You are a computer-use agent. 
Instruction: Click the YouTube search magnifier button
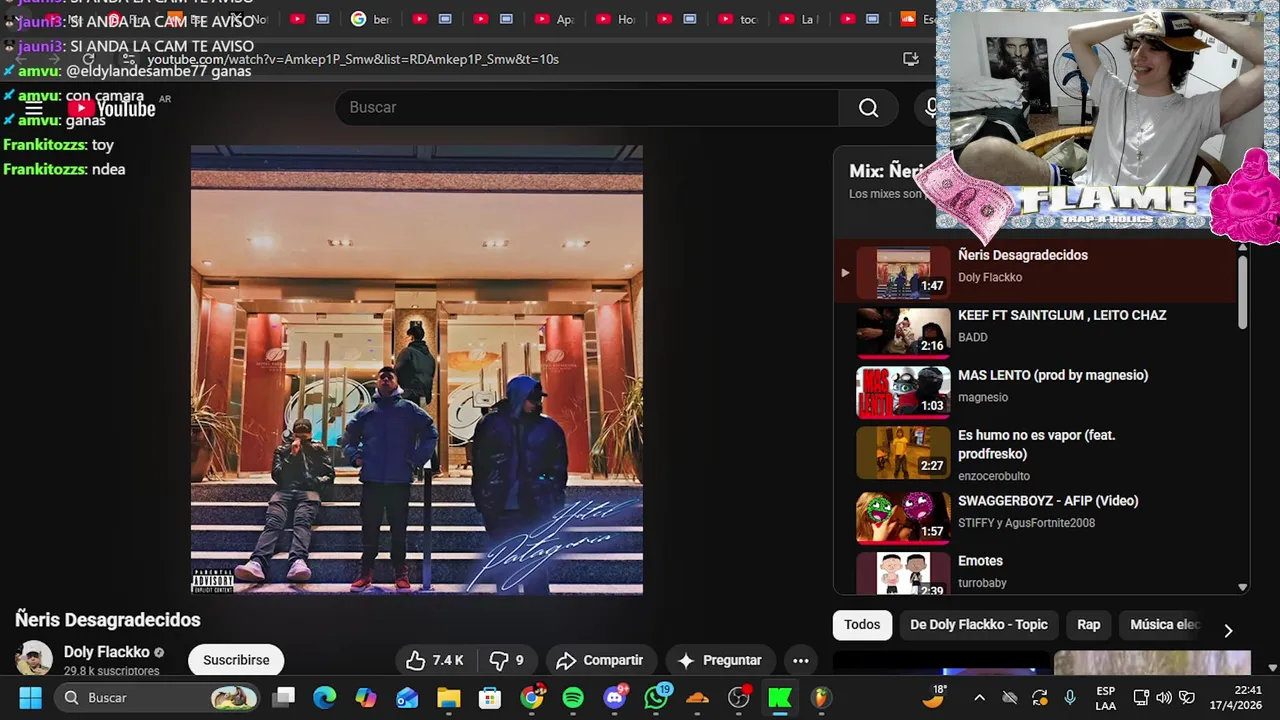point(868,108)
